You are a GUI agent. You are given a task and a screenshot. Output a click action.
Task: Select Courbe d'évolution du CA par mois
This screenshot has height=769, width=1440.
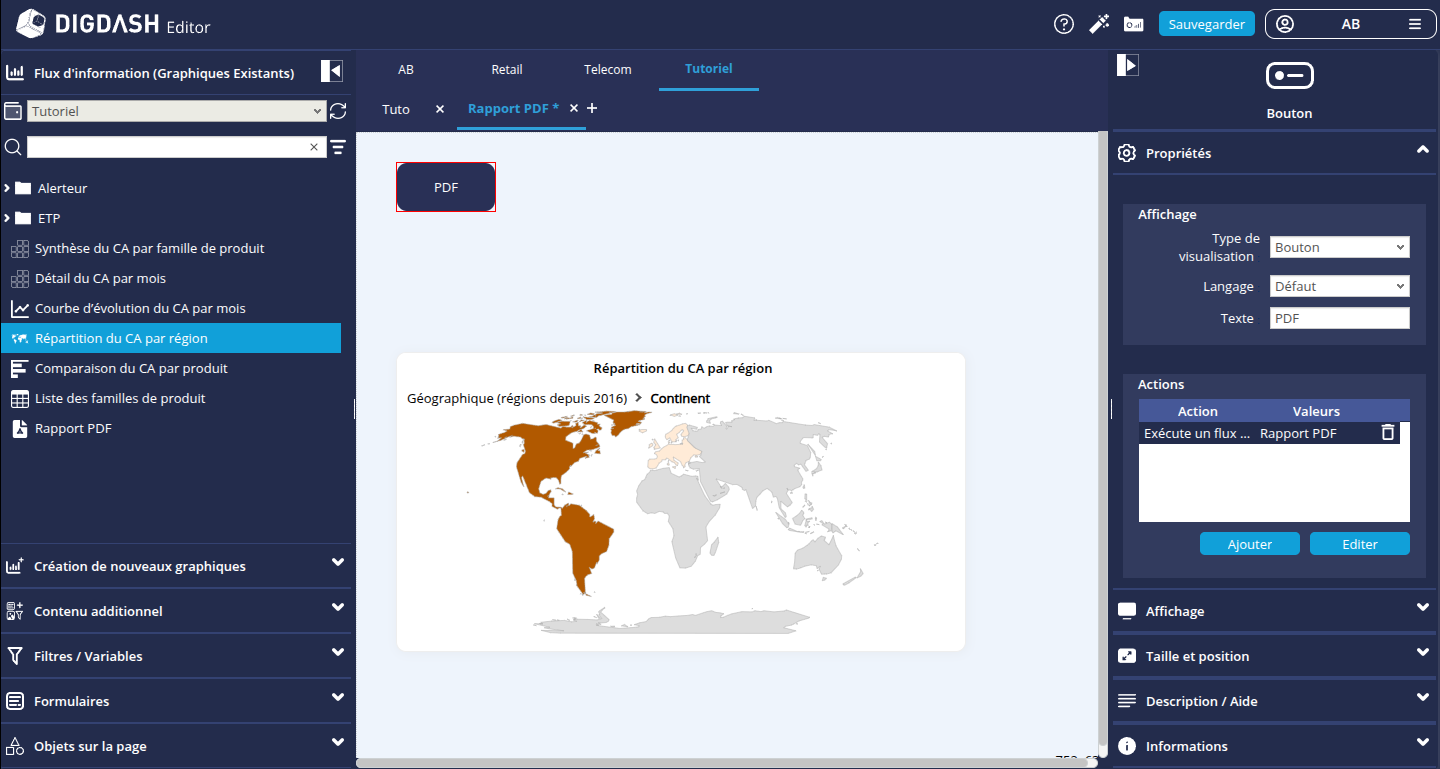coord(140,308)
